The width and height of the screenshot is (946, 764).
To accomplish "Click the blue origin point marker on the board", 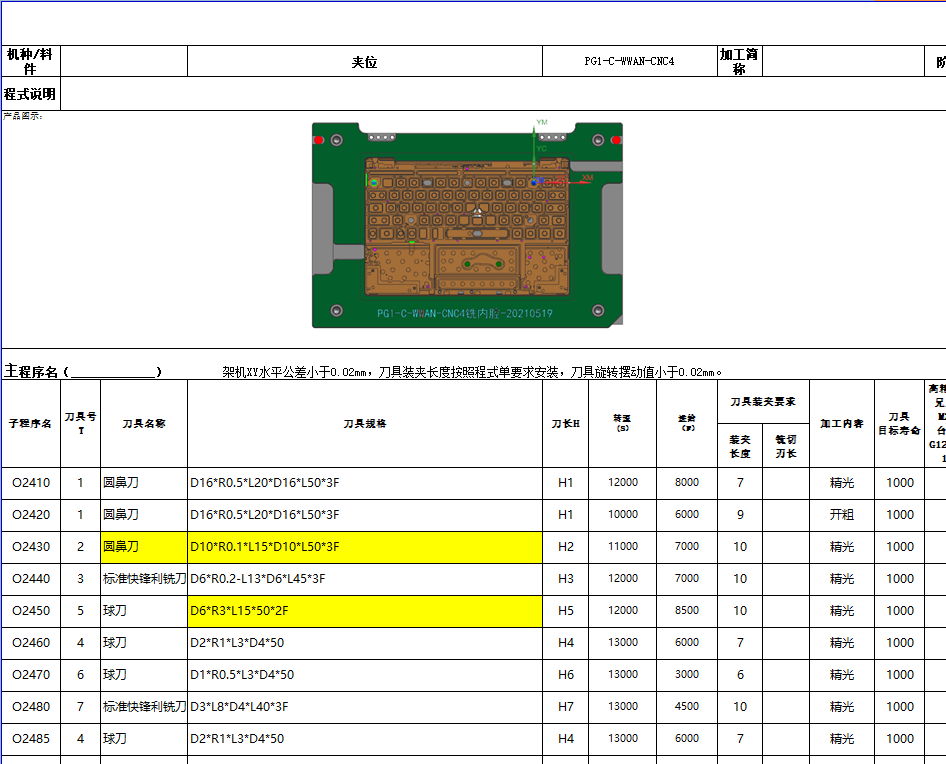I will 534,183.
